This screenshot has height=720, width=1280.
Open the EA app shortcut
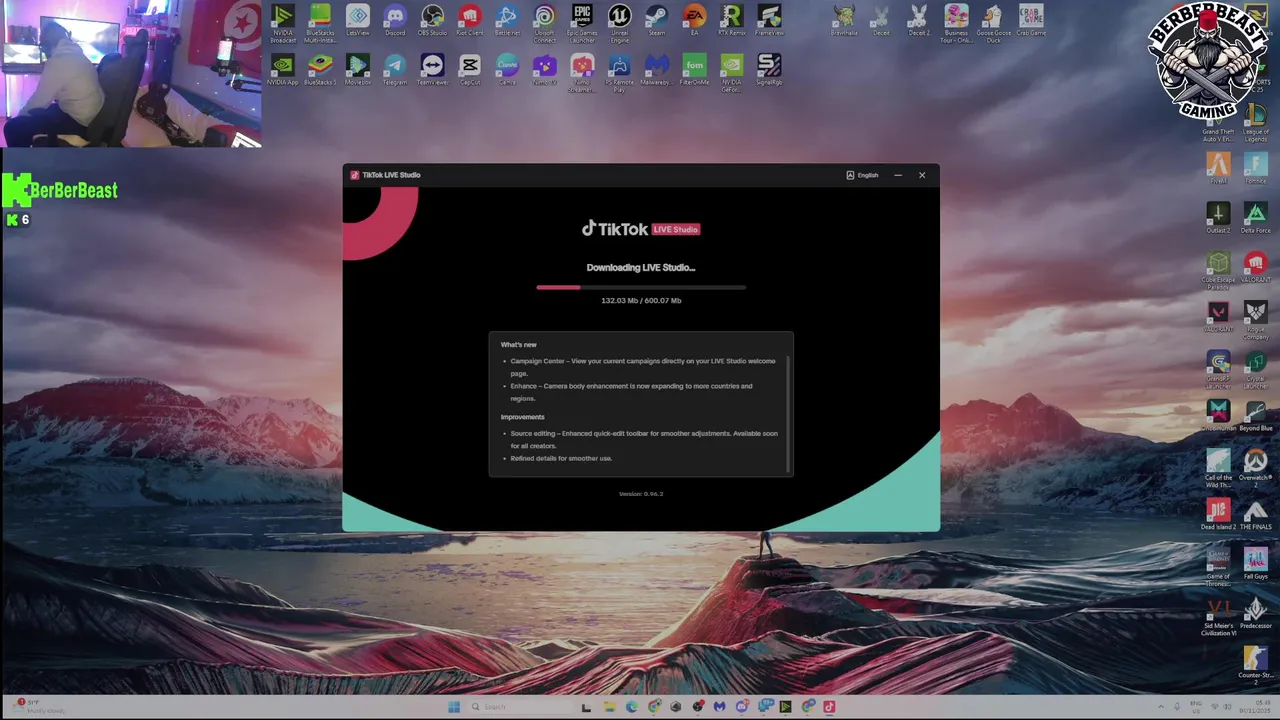pyautogui.click(x=694, y=21)
